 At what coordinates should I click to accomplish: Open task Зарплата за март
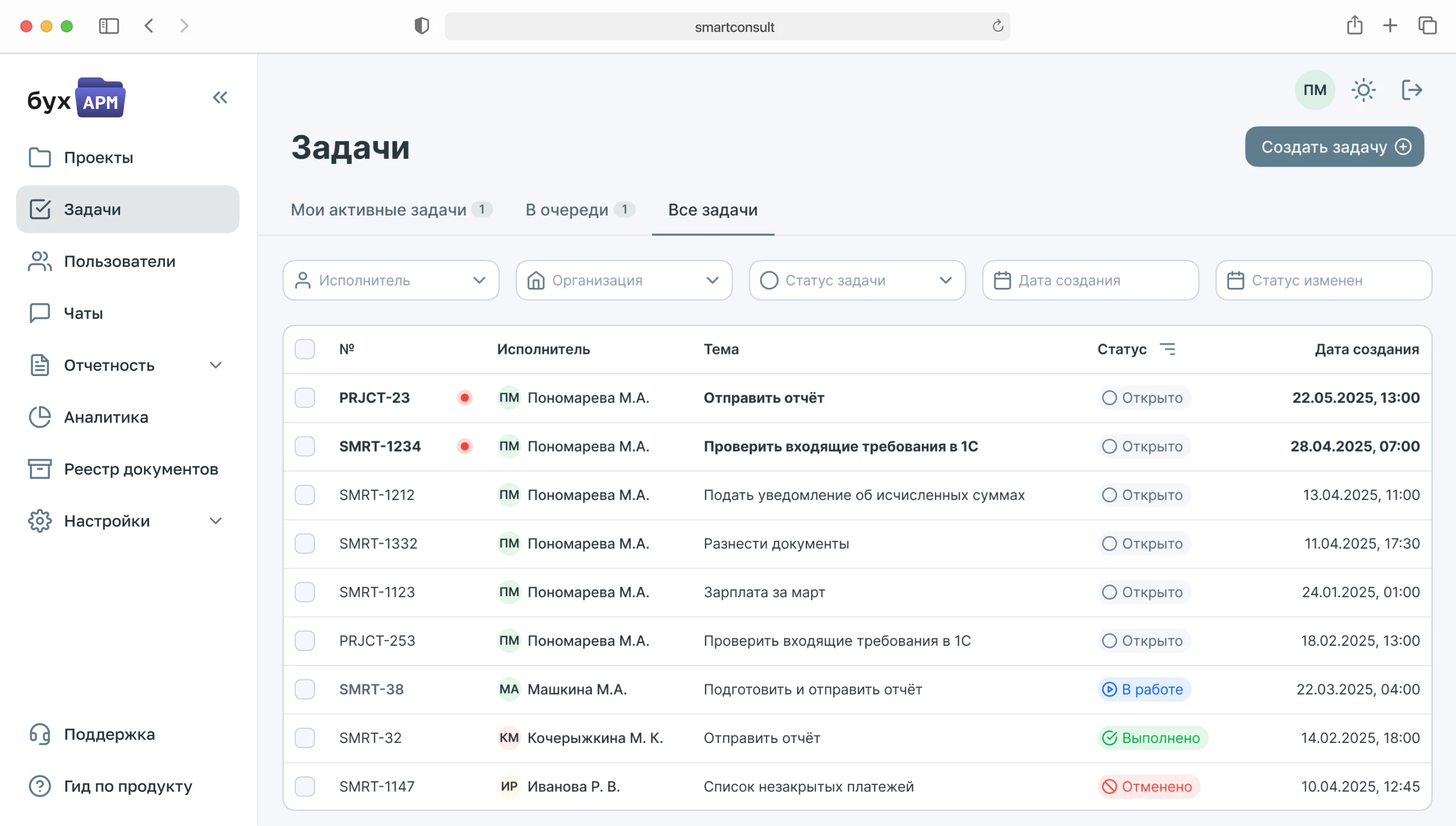tap(764, 592)
